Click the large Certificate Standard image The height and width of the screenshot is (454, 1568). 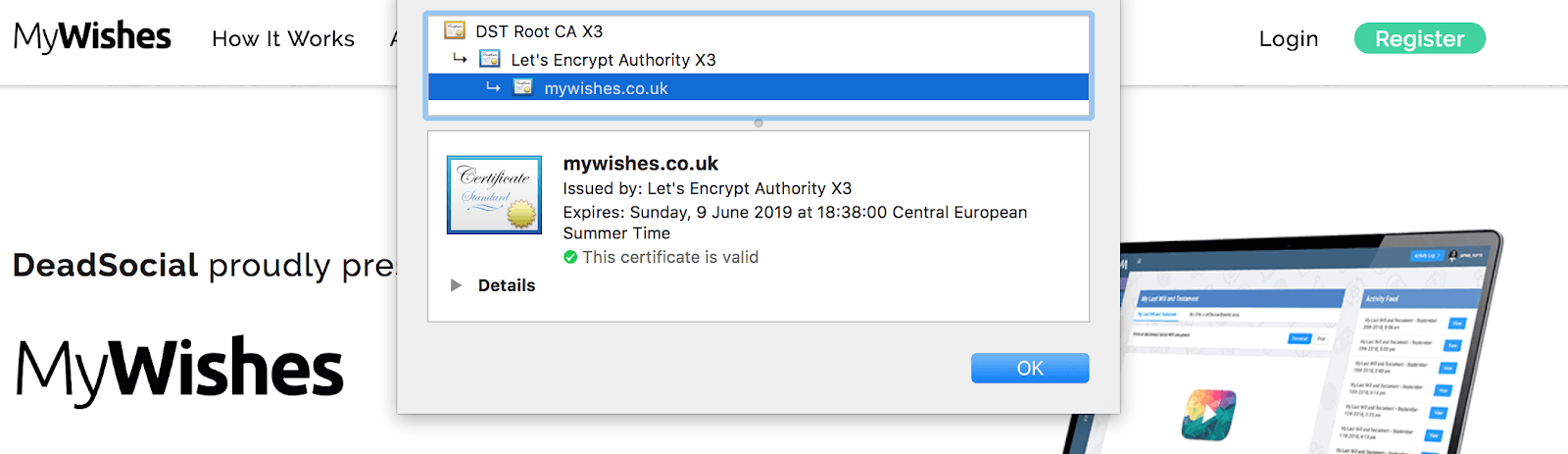pos(494,194)
